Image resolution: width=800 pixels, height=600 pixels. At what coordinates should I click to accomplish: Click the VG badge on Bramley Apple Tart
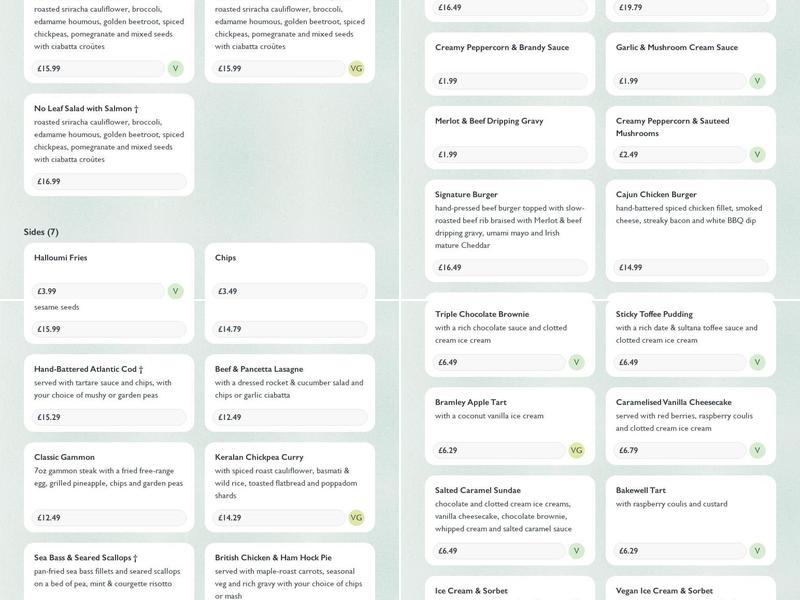(576, 451)
